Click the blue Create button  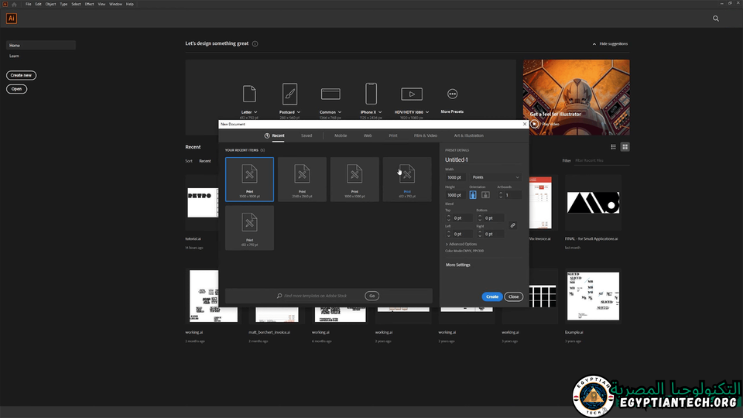point(492,297)
